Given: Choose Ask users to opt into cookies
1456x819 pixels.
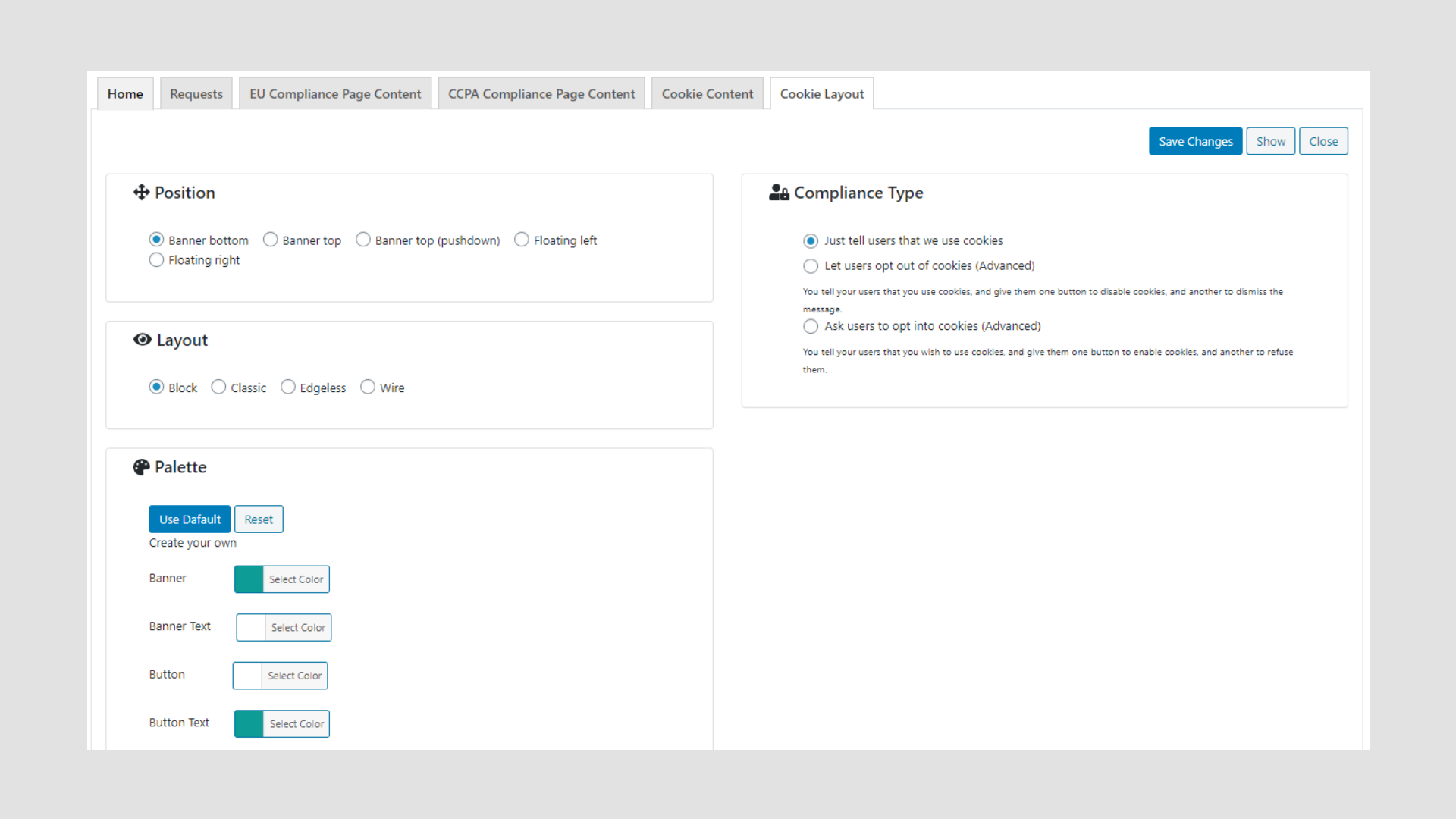Looking at the screenshot, I should 811,326.
